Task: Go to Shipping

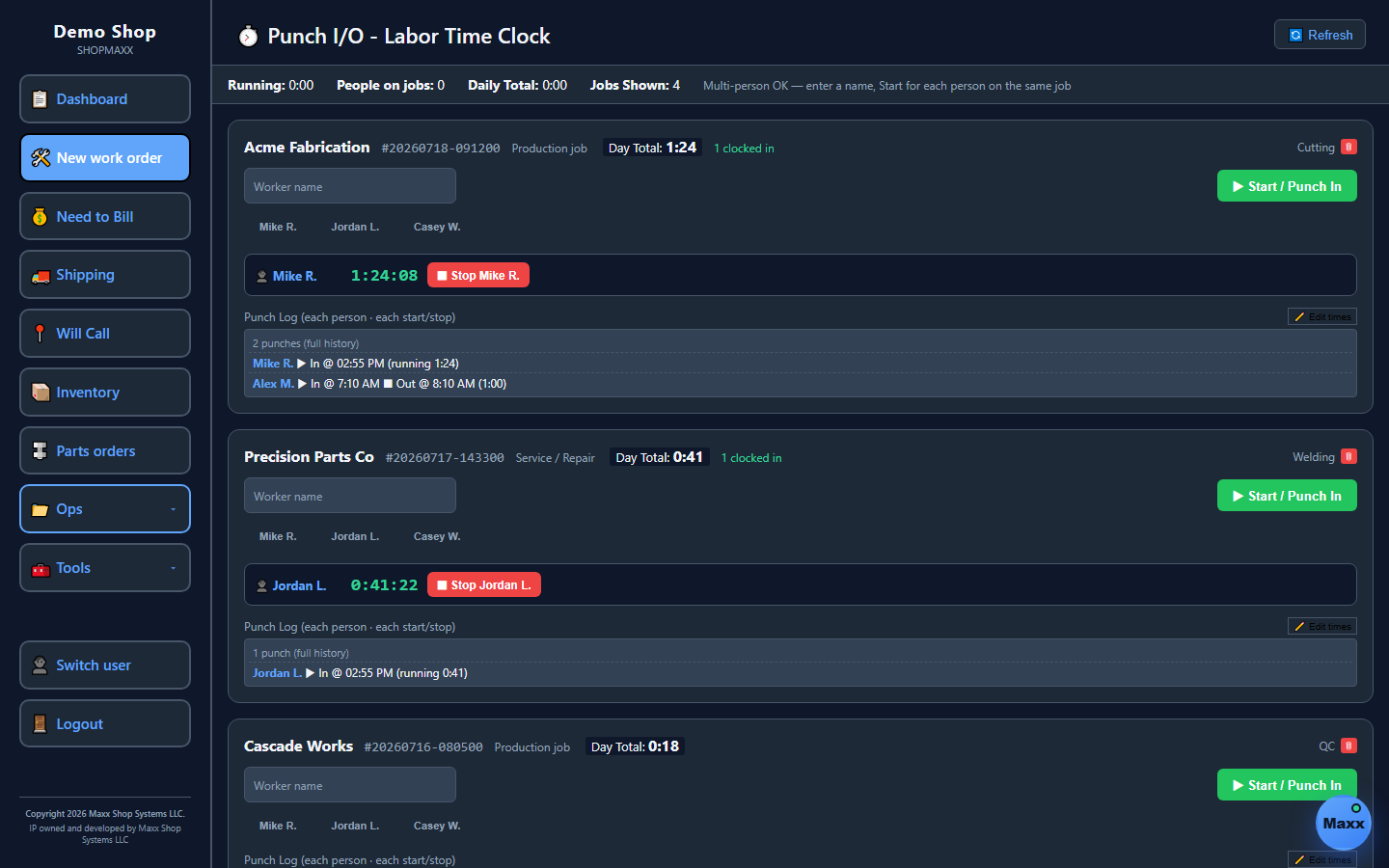Action: 105,275
